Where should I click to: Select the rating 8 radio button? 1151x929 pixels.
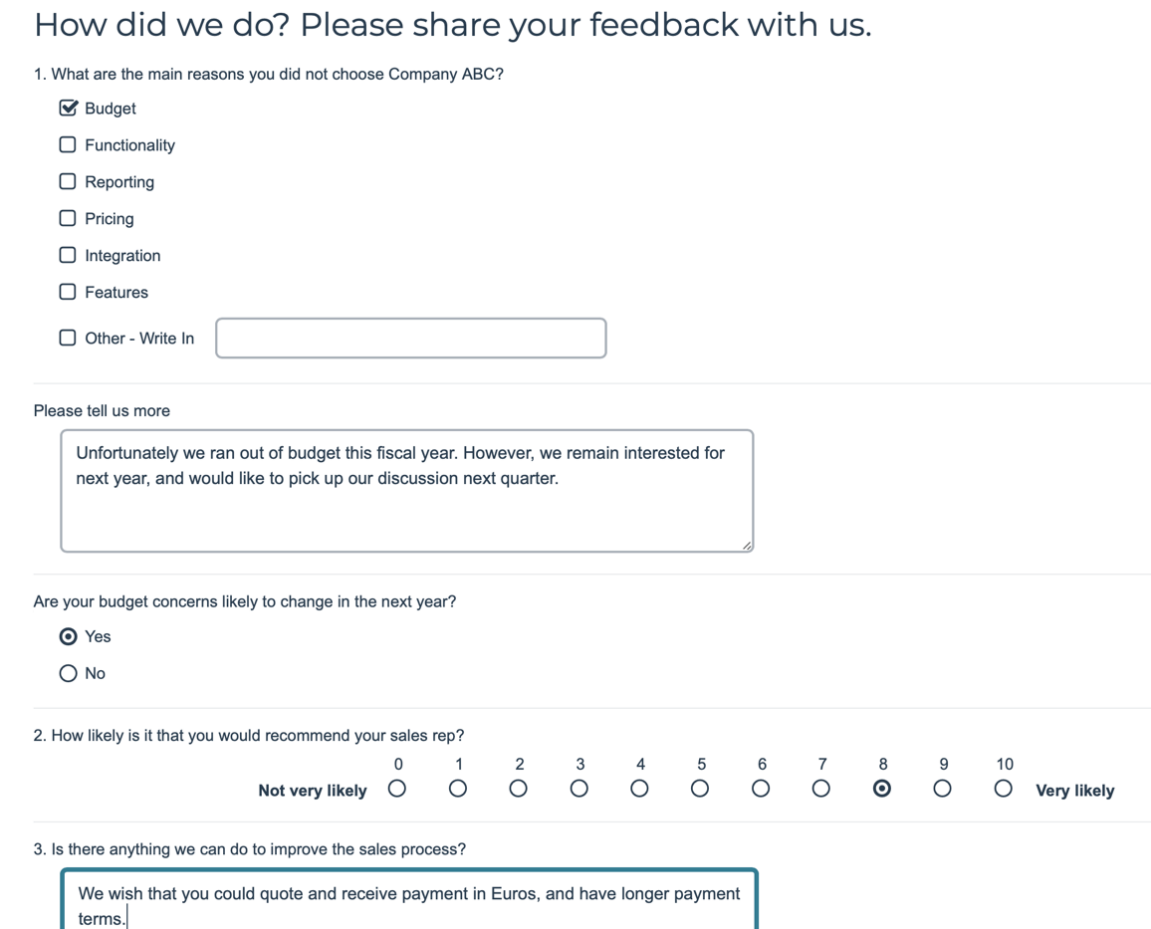882,789
